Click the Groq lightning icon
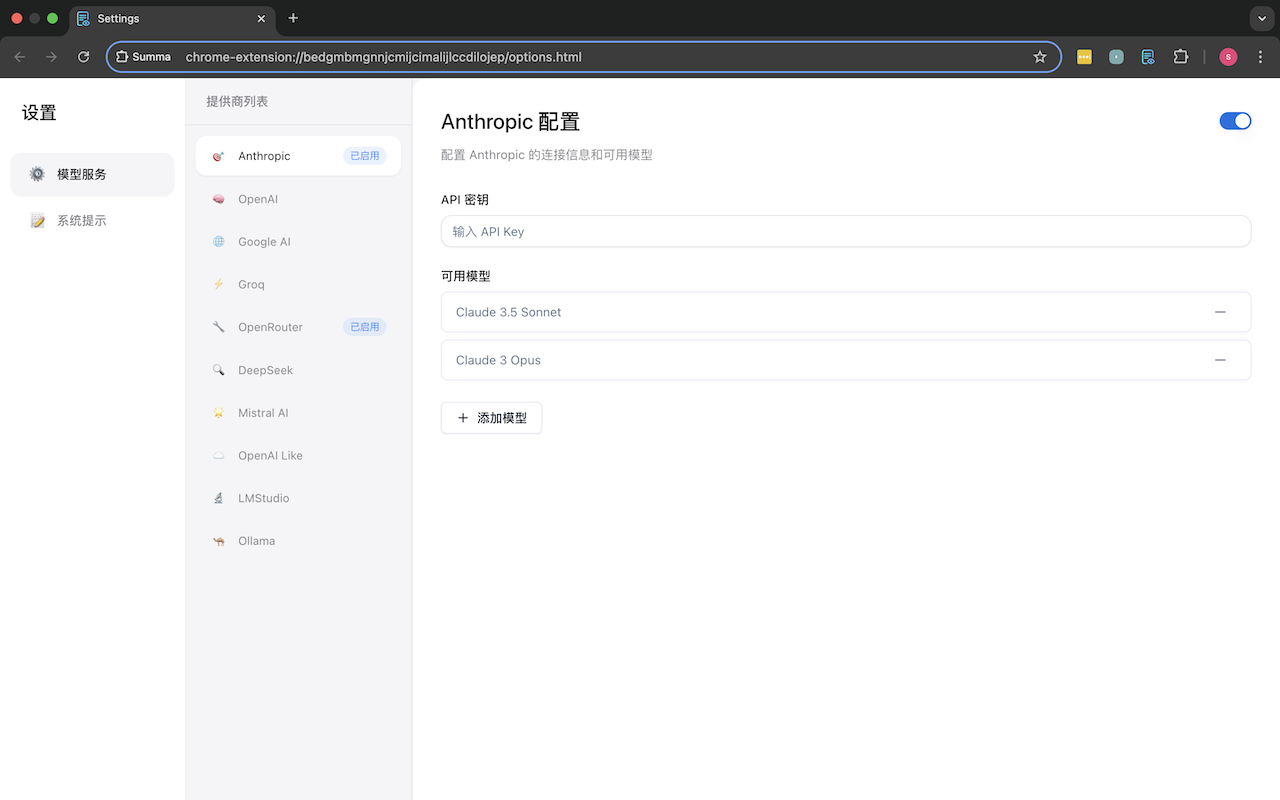The image size is (1280, 800). (218, 284)
